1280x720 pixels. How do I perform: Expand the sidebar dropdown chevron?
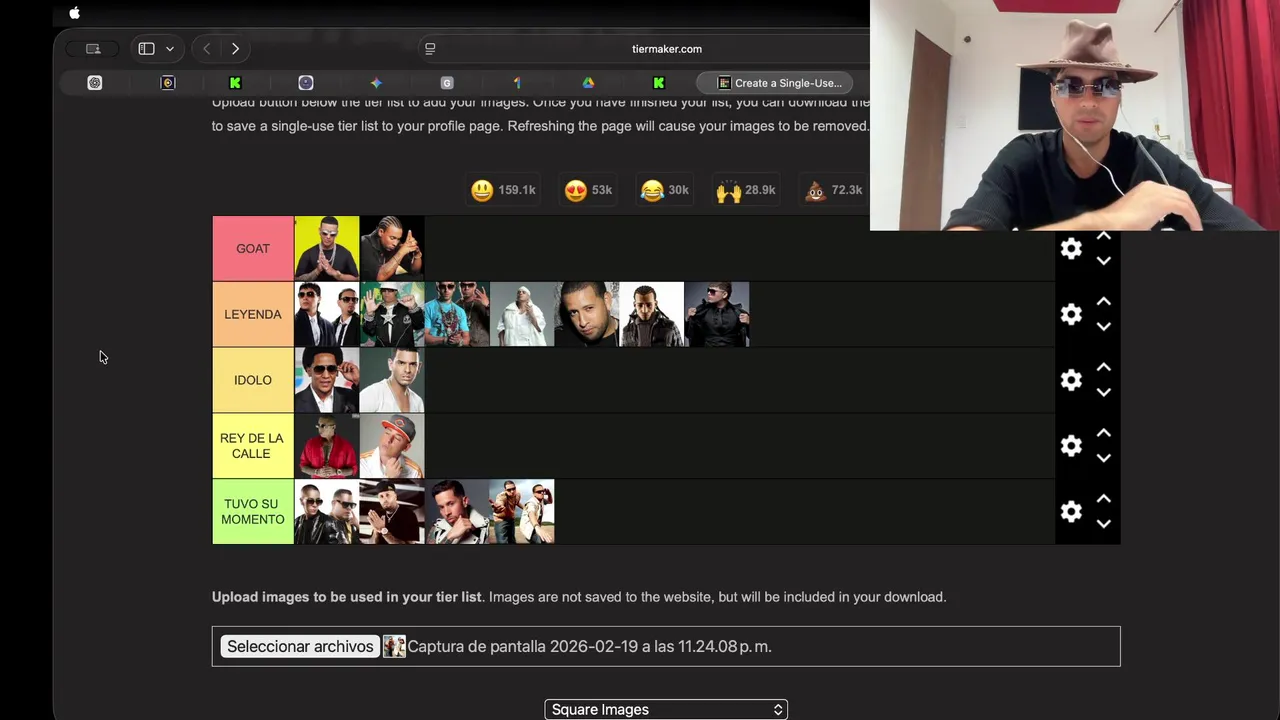pos(170,49)
